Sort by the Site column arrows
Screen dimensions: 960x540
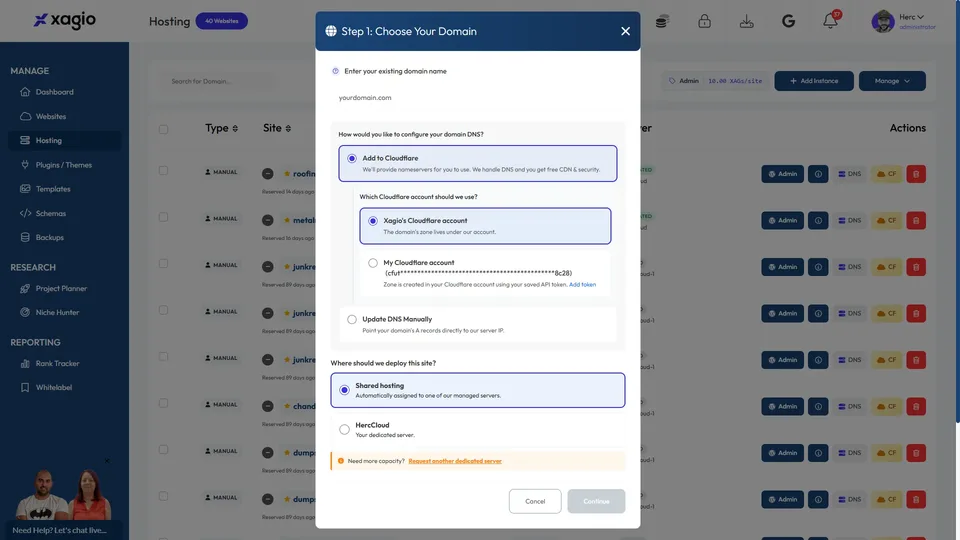click(288, 129)
